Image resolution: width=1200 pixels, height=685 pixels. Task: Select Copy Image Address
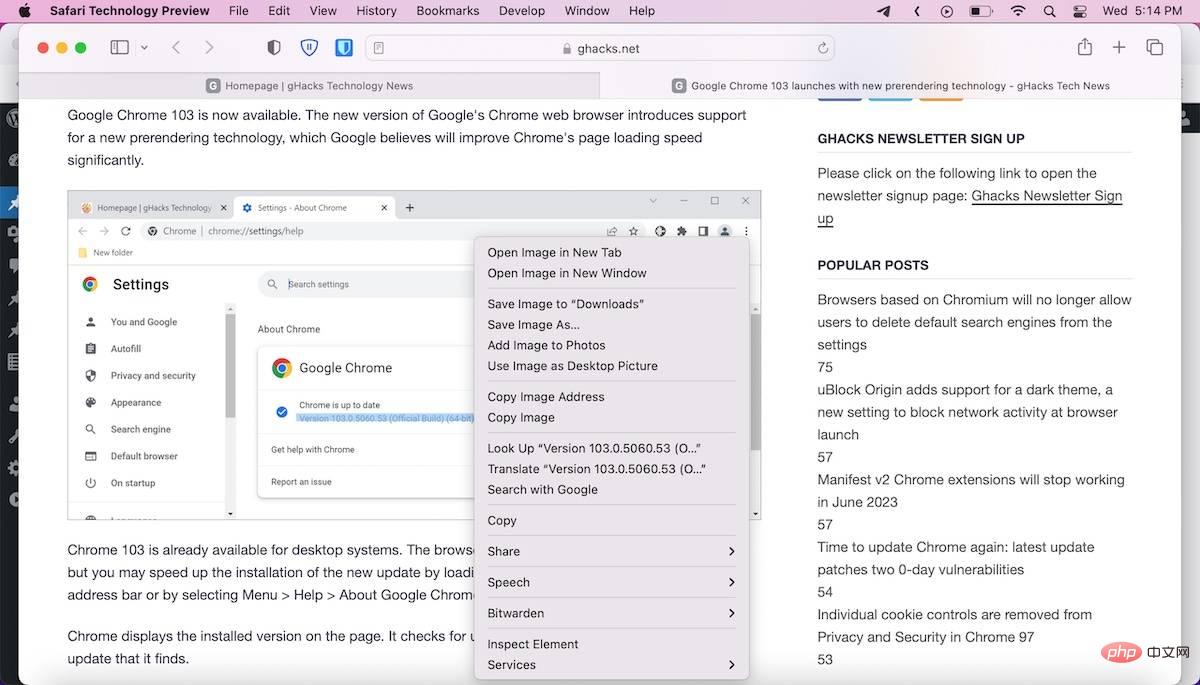(611, 397)
